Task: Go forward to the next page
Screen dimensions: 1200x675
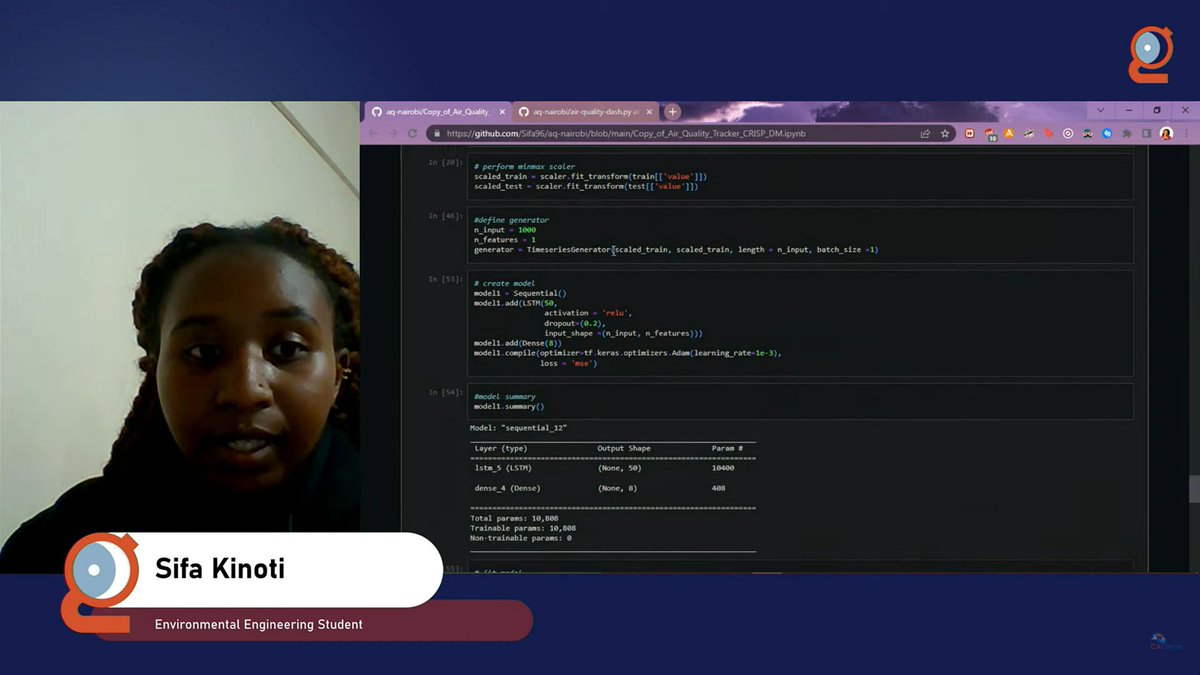Action: tap(393, 133)
